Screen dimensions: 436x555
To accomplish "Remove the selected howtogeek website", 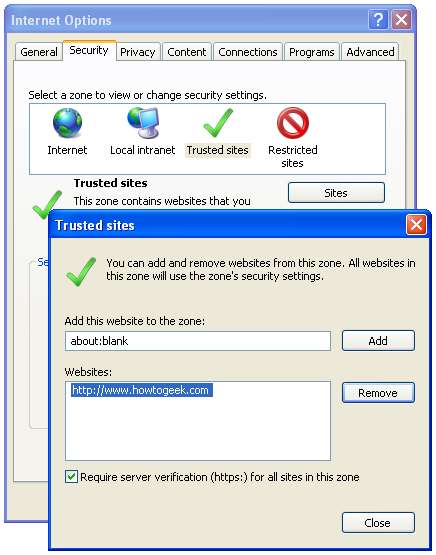I will 378,393.
